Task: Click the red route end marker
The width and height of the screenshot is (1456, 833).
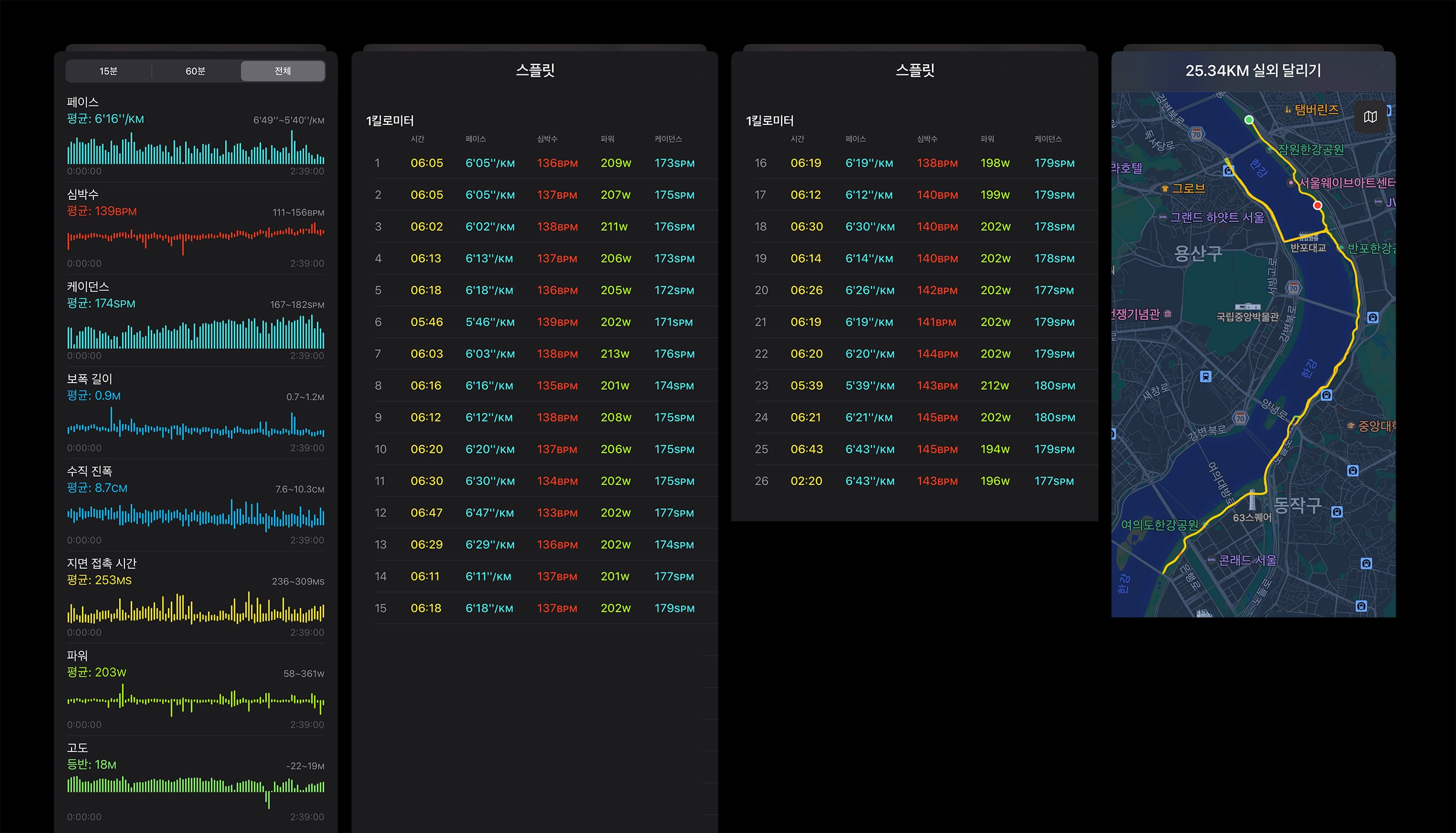Action: (1318, 205)
